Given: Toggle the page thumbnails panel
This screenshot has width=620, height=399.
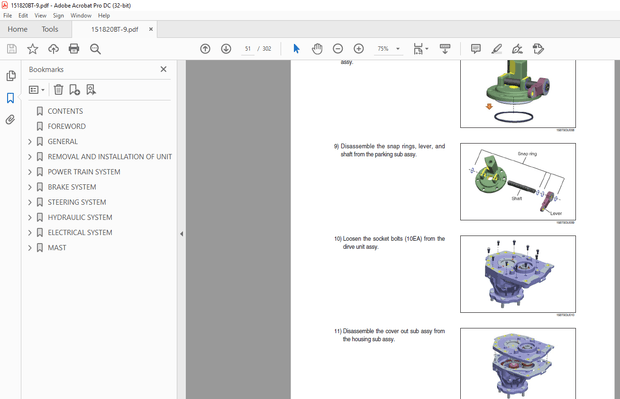Looking at the screenshot, I should click(x=11, y=76).
